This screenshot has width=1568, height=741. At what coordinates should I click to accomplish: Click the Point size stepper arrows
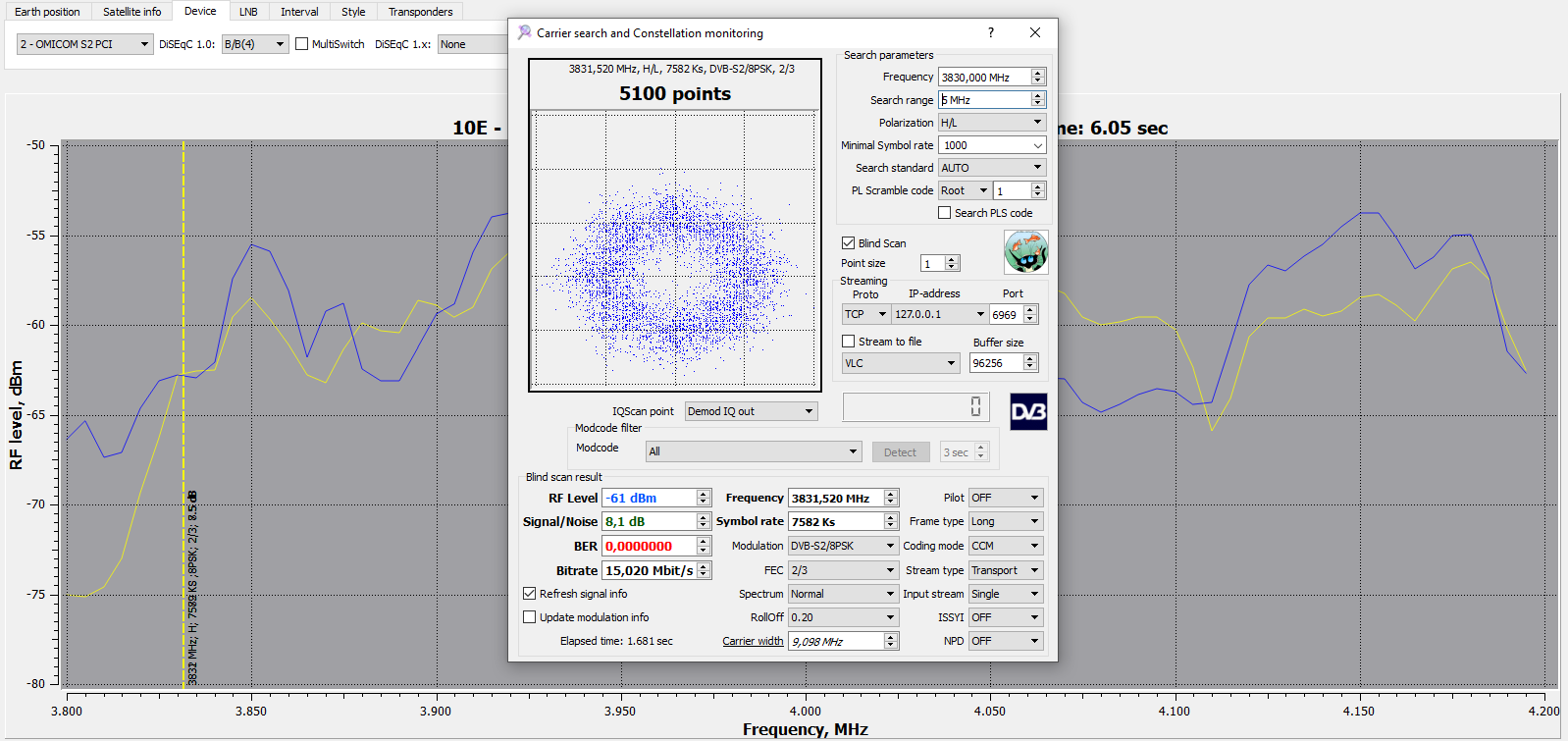(952, 263)
